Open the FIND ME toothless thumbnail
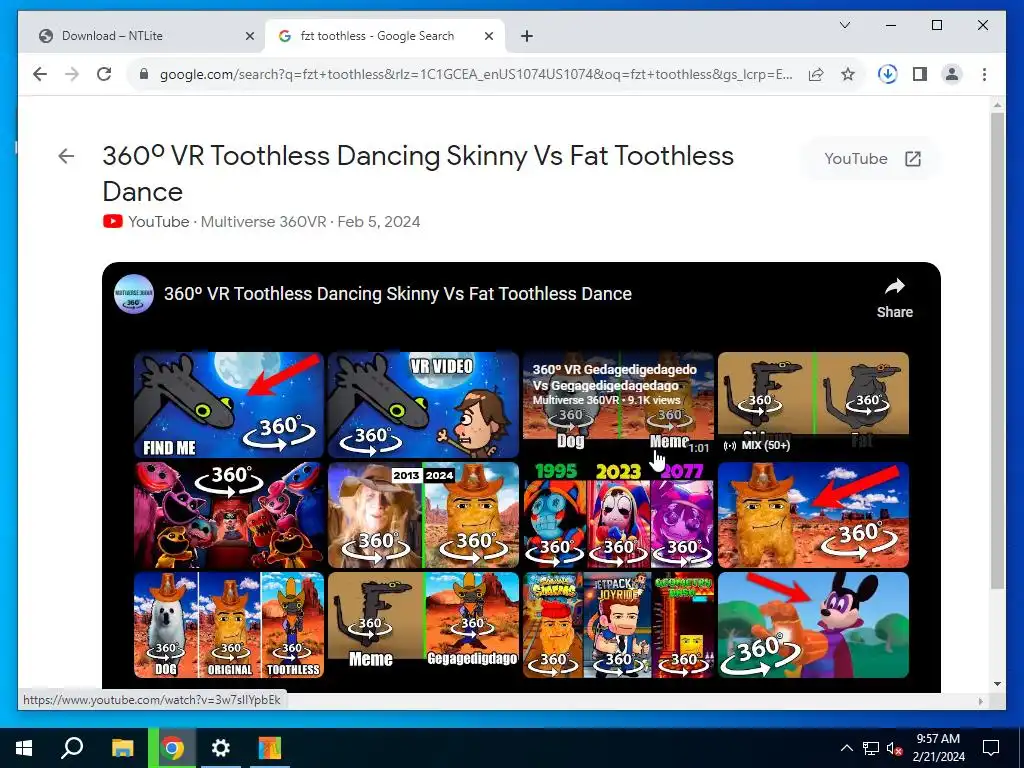1024x768 pixels. coord(229,405)
